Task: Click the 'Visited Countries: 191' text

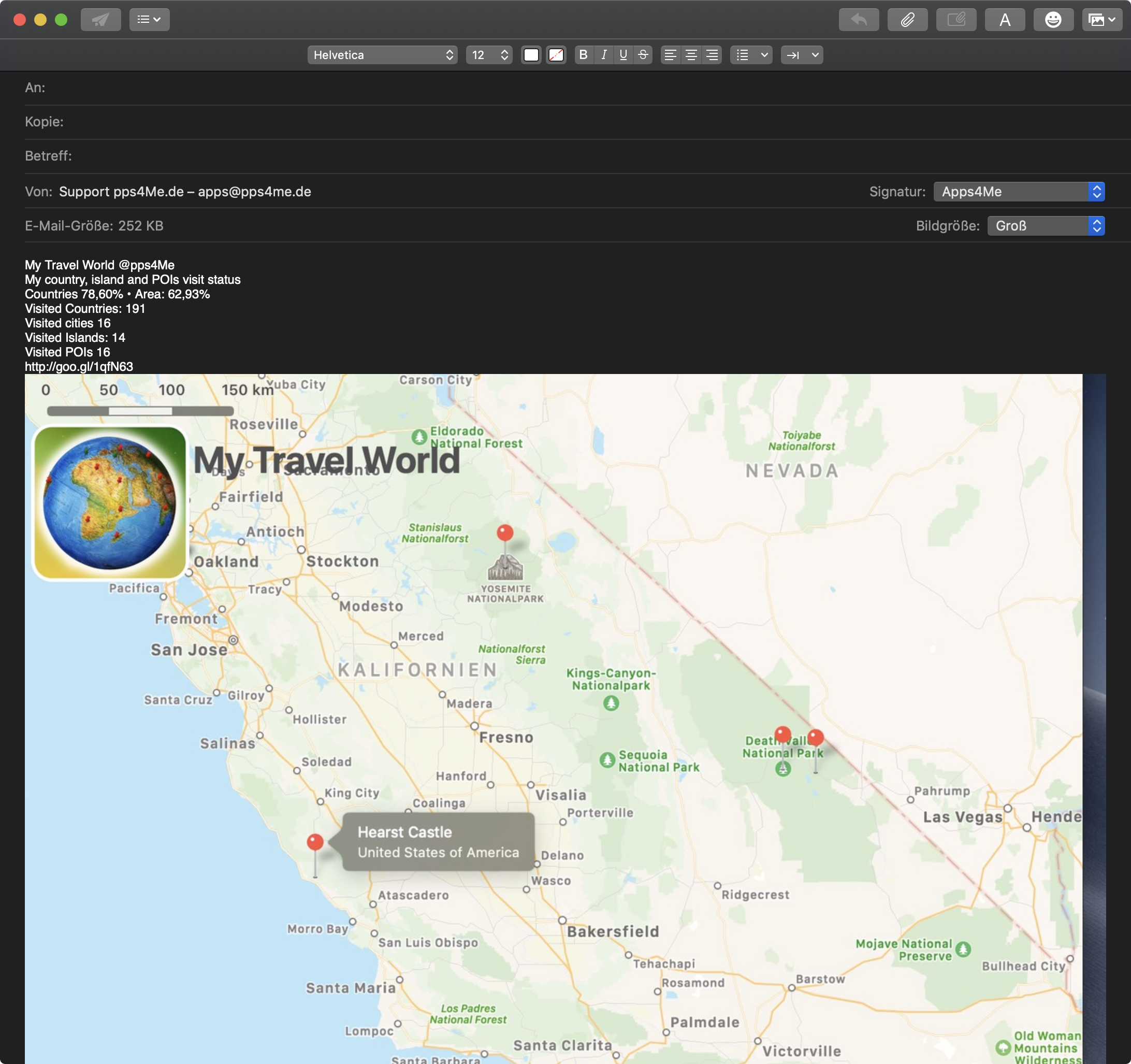Action: coord(85,309)
